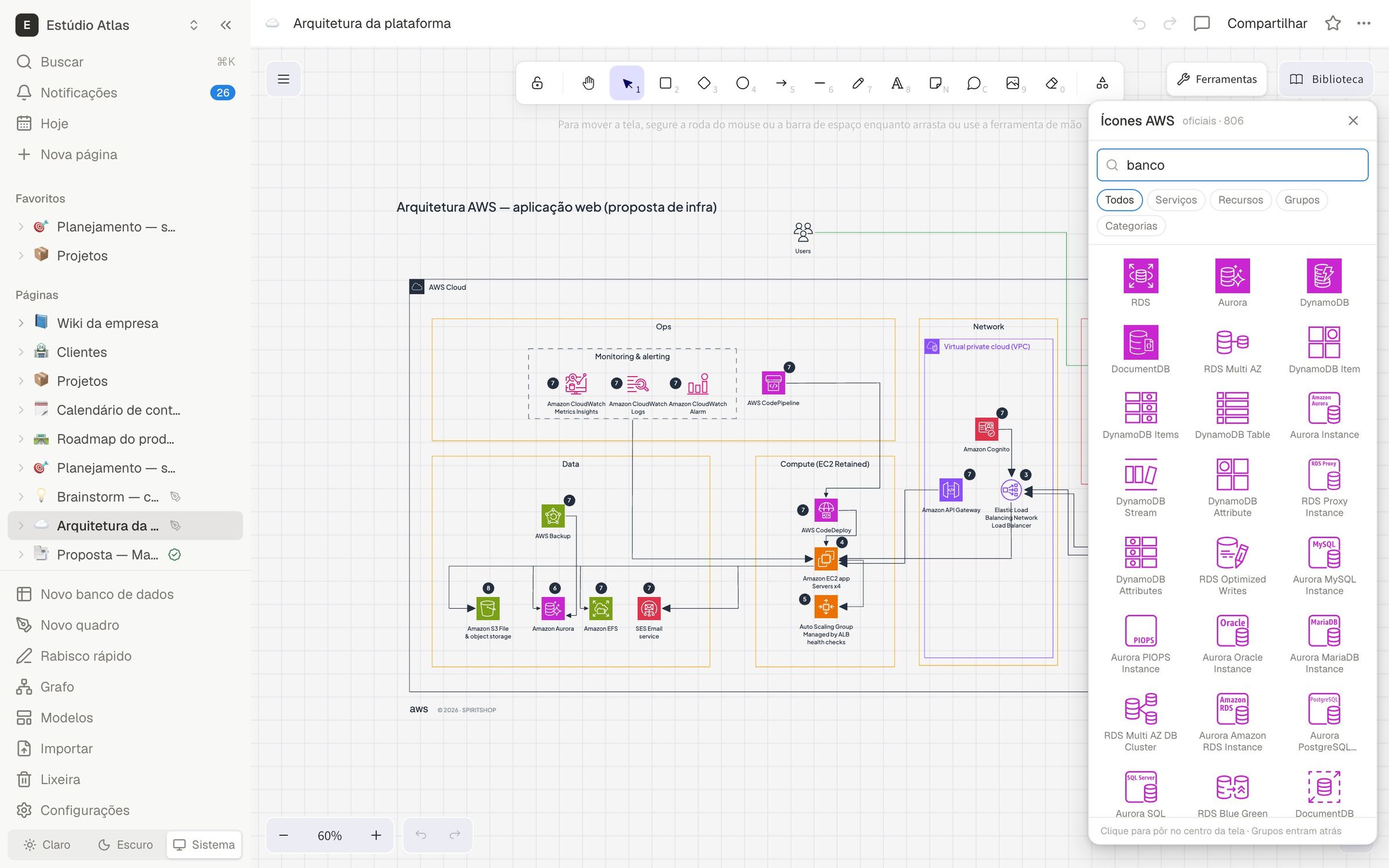Expand Wiki da empresa page
Screen dimensions: 1389x868
21,323
